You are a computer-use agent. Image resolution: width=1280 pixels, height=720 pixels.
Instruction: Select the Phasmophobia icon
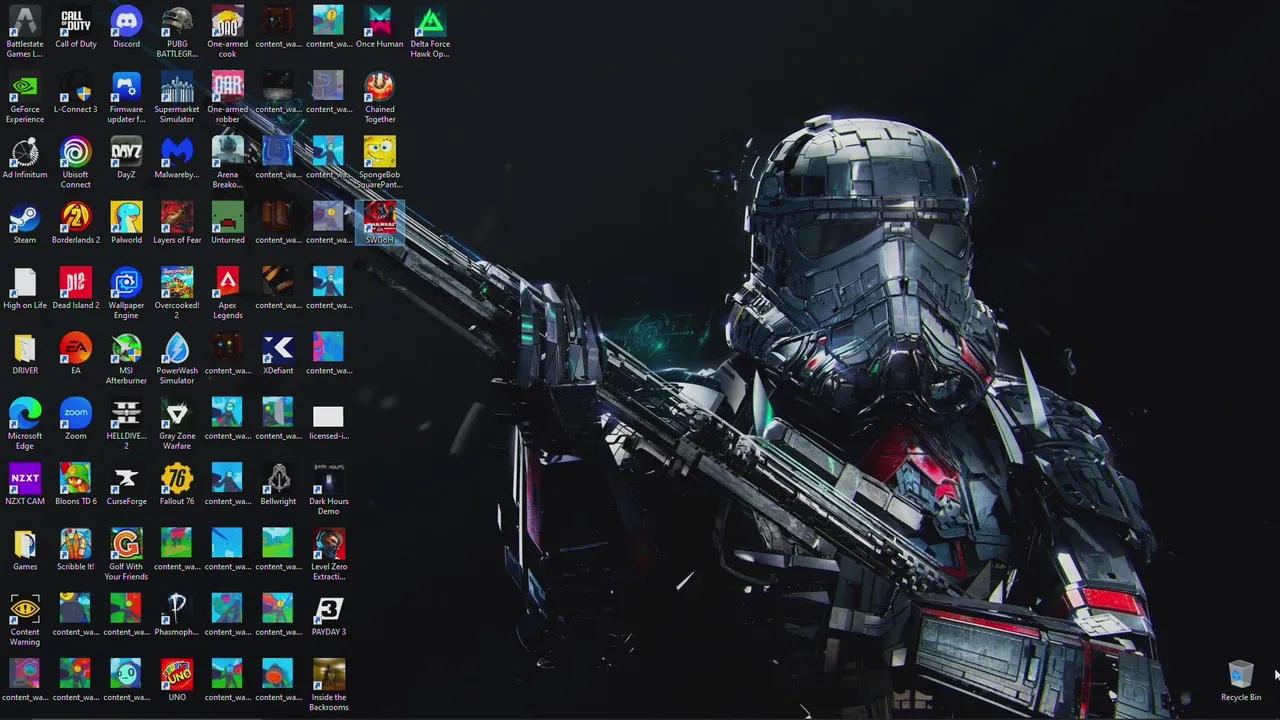click(177, 615)
